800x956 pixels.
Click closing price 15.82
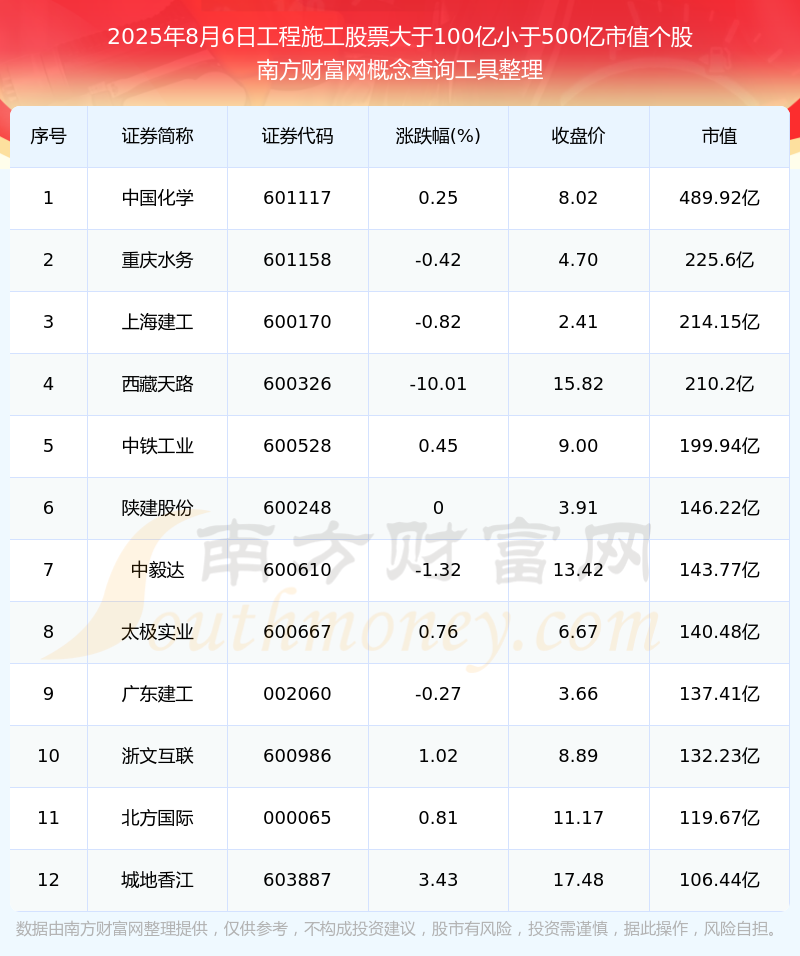[578, 384]
